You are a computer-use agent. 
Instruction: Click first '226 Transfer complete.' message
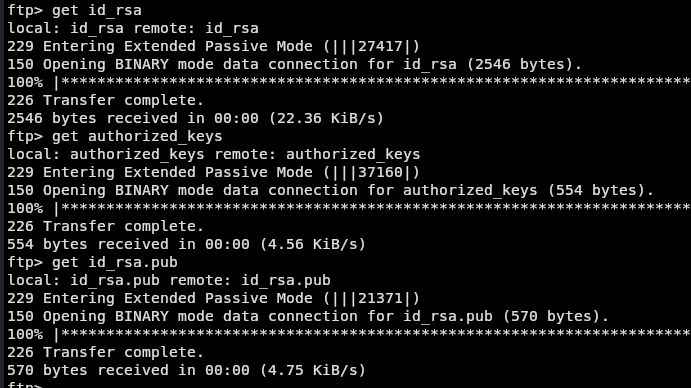(105, 100)
